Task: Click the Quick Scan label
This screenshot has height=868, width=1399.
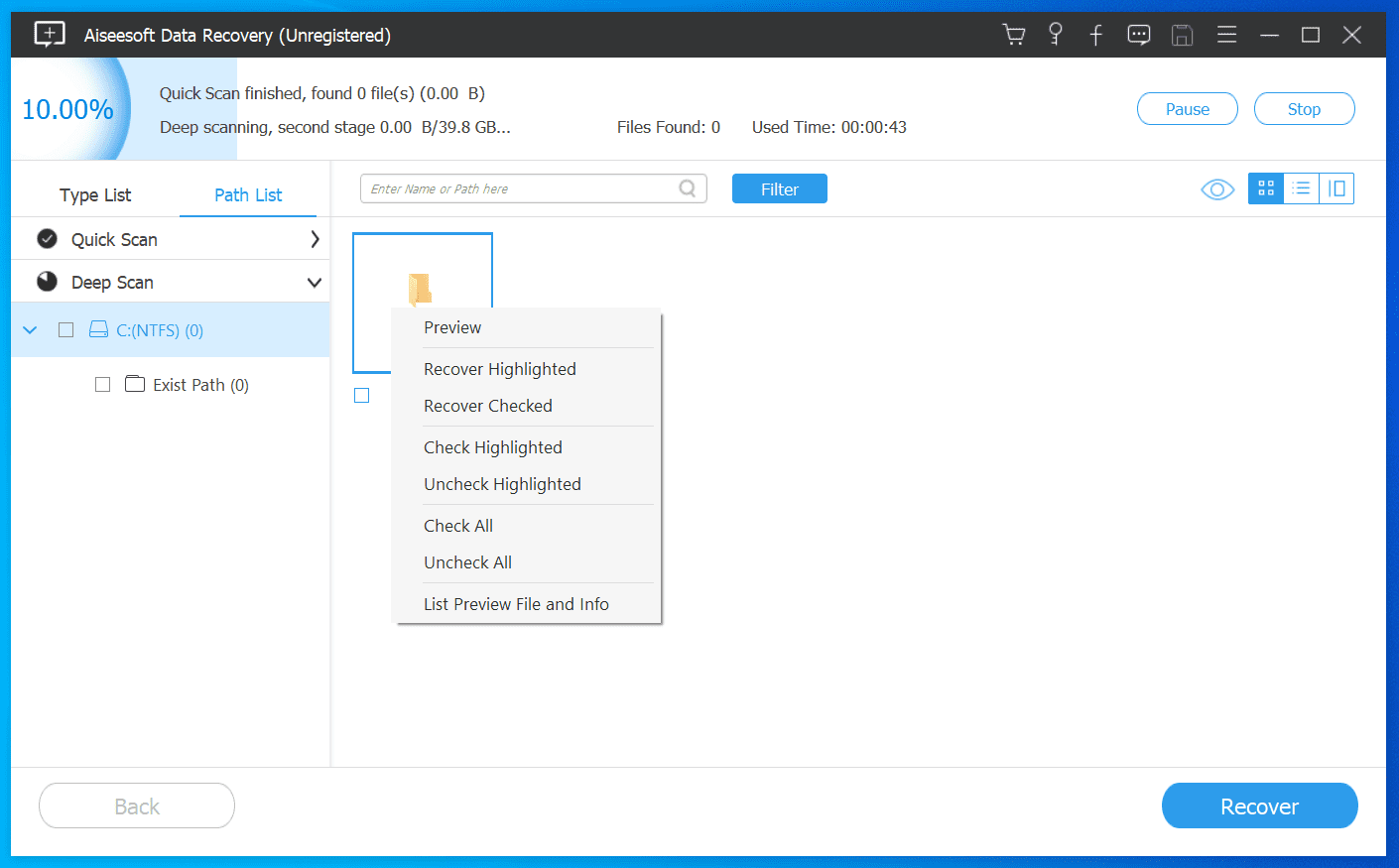Action: pos(114,239)
